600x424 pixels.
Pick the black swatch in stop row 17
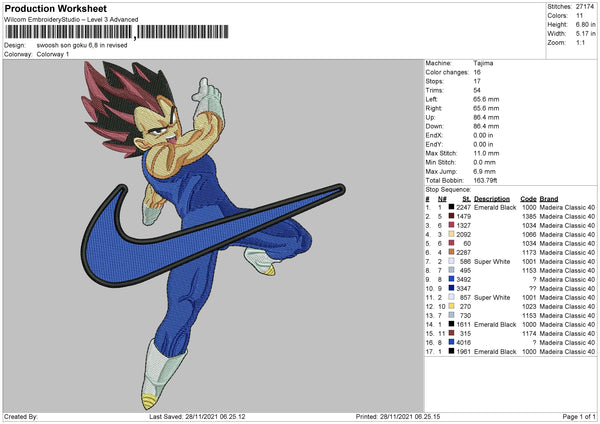click(x=452, y=351)
